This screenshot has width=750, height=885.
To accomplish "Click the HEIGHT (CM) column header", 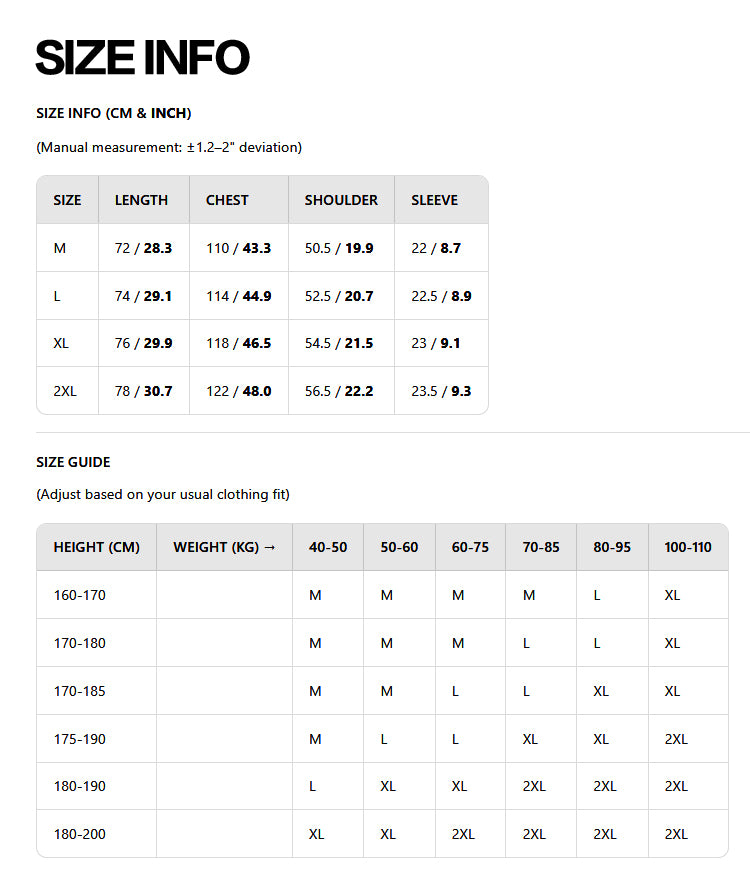I will tap(96, 547).
